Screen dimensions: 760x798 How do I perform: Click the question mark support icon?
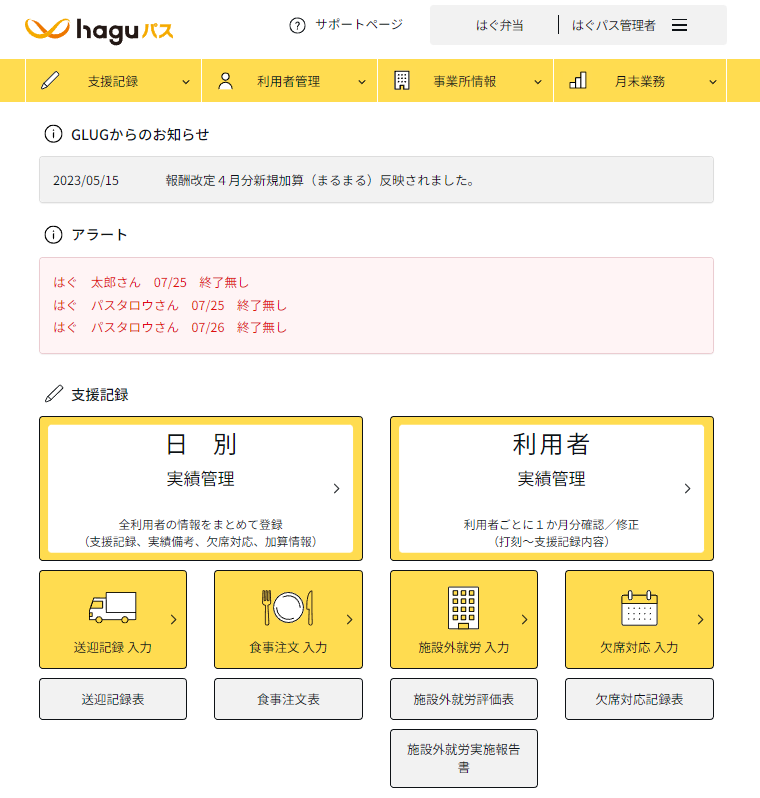coord(296,25)
